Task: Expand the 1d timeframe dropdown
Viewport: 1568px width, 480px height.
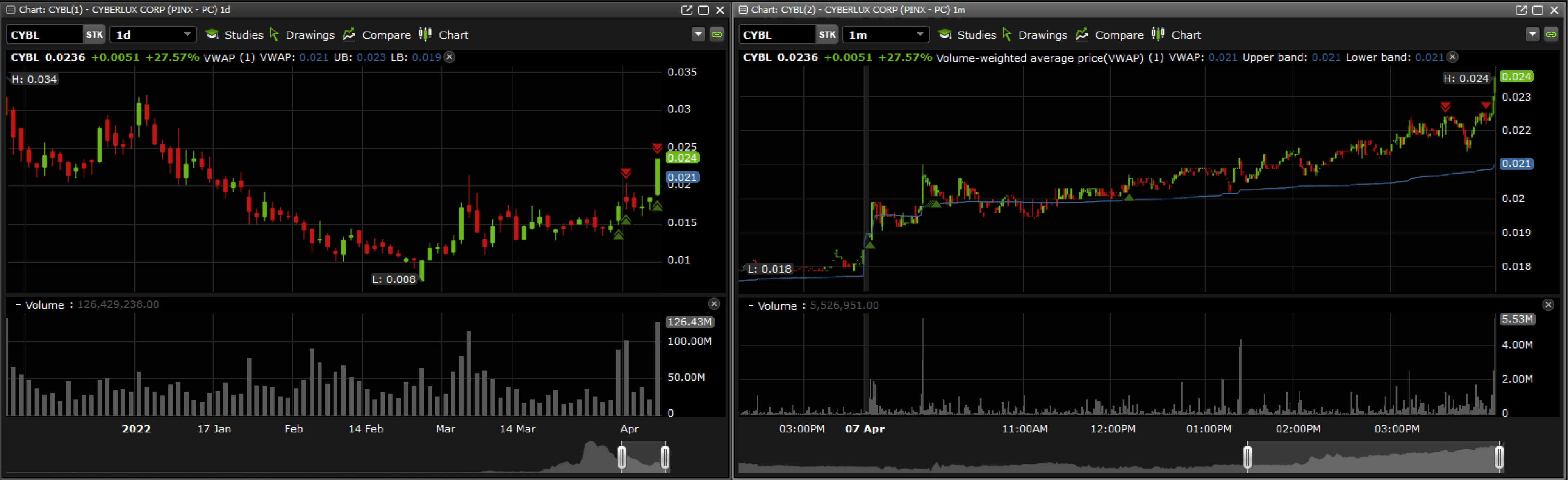Action: tap(187, 35)
